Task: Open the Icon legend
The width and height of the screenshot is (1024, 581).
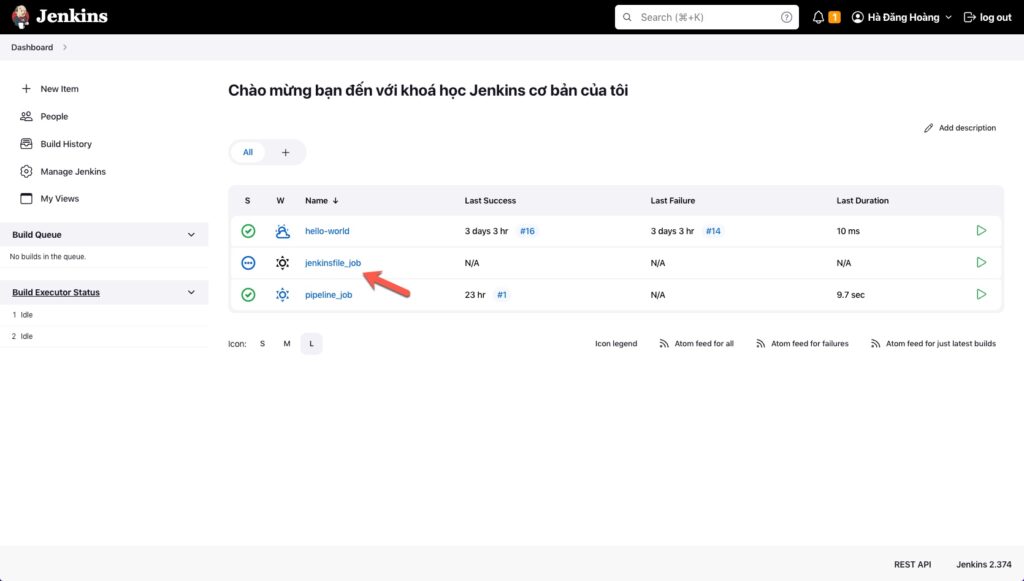Action: tap(616, 343)
